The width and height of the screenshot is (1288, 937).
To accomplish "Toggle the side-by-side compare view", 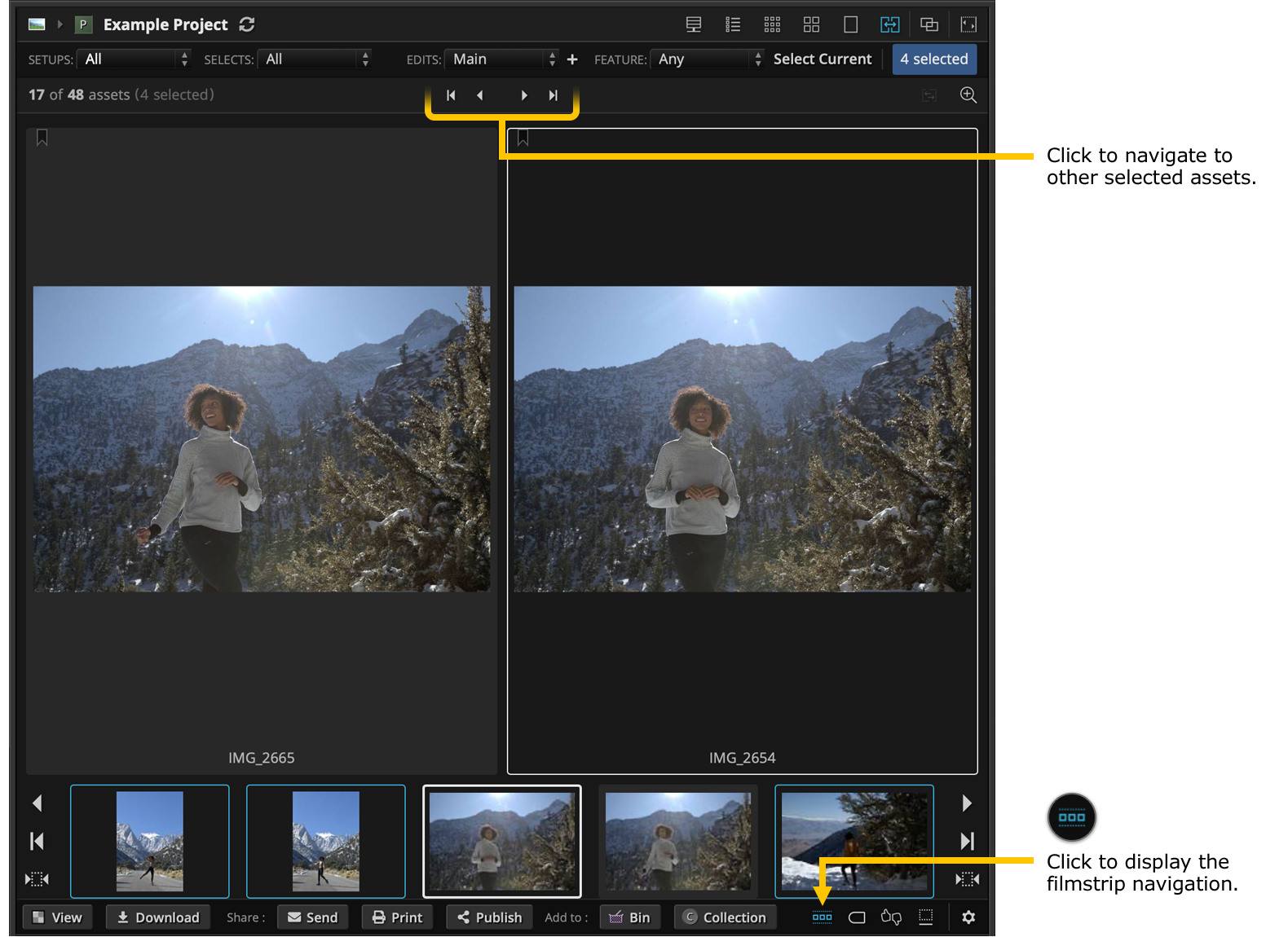I will coord(889,24).
